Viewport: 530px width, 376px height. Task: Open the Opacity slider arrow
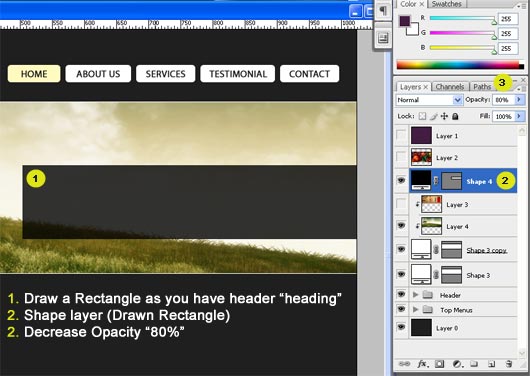pyautogui.click(x=519, y=100)
